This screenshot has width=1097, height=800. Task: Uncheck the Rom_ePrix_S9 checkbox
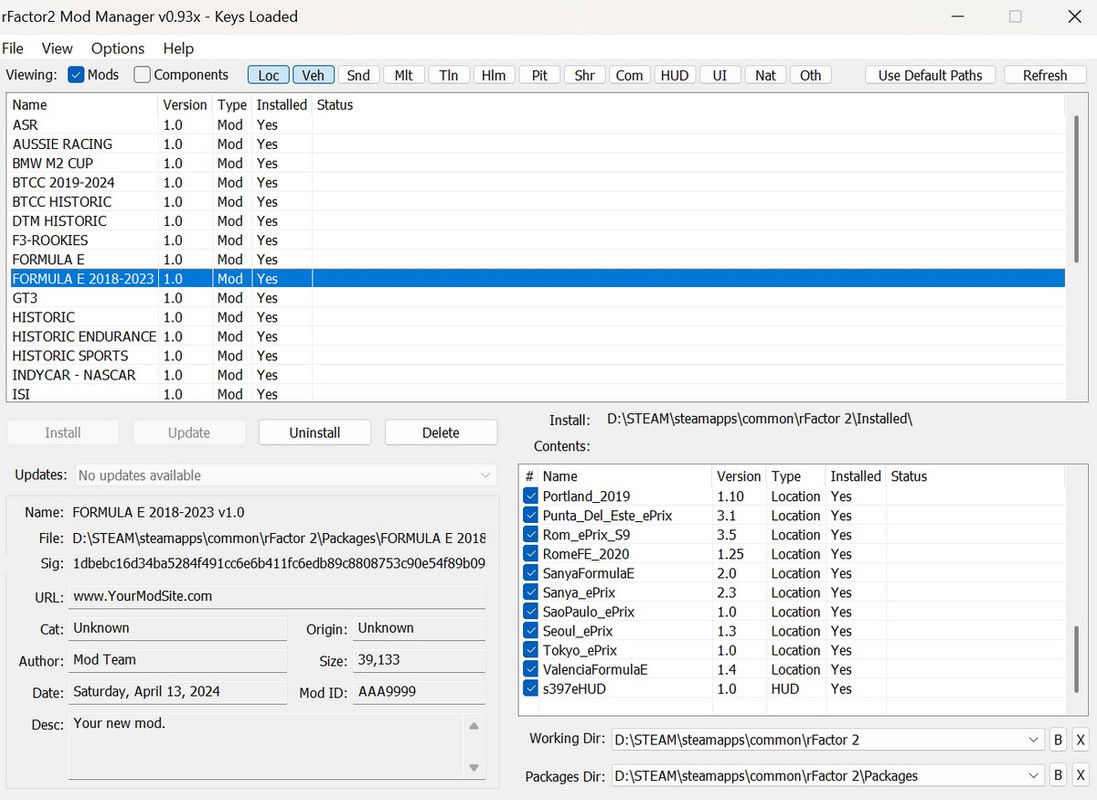pyautogui.click(x=530, y=535)
